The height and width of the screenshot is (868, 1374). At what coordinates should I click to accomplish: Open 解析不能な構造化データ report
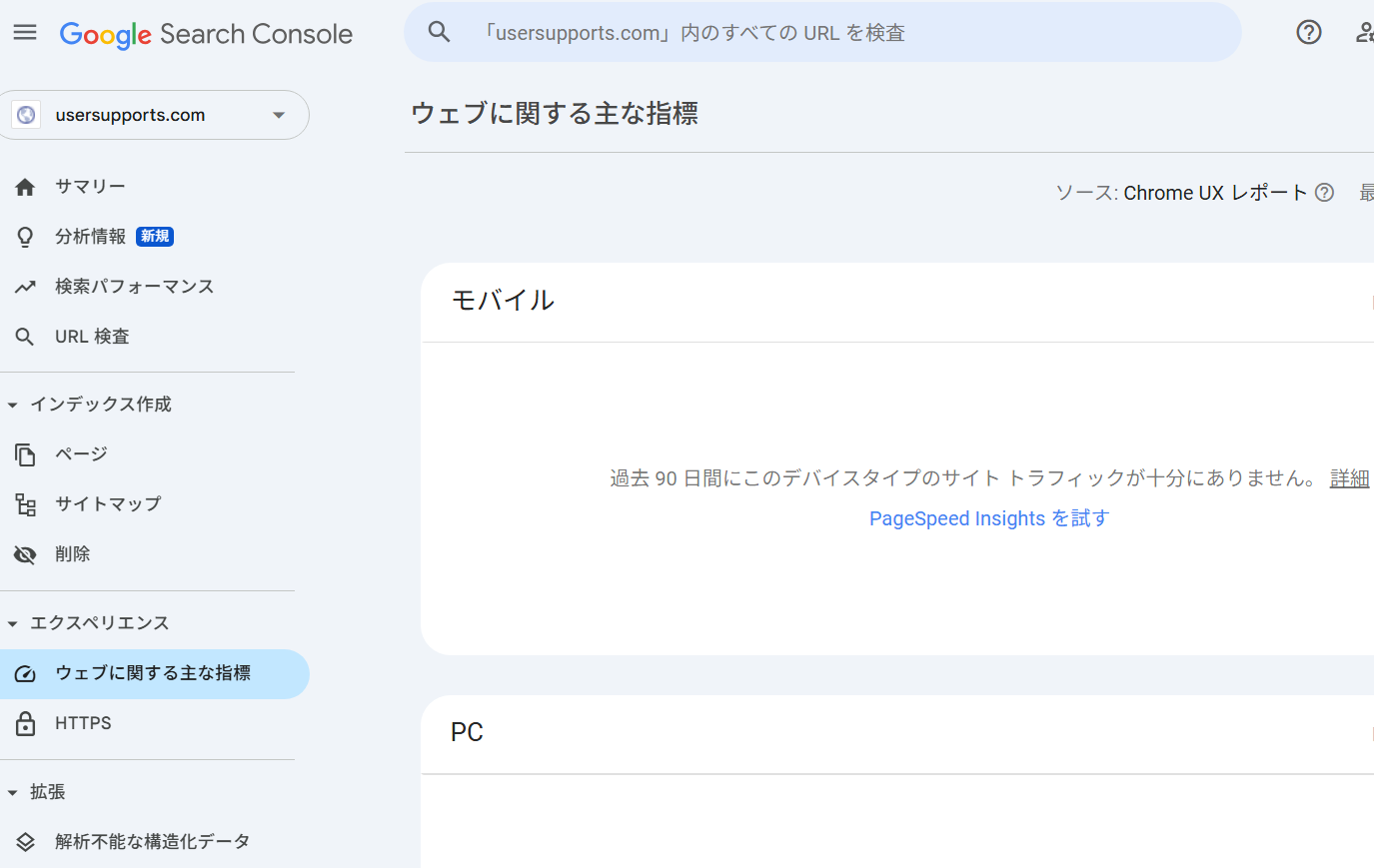152,842
